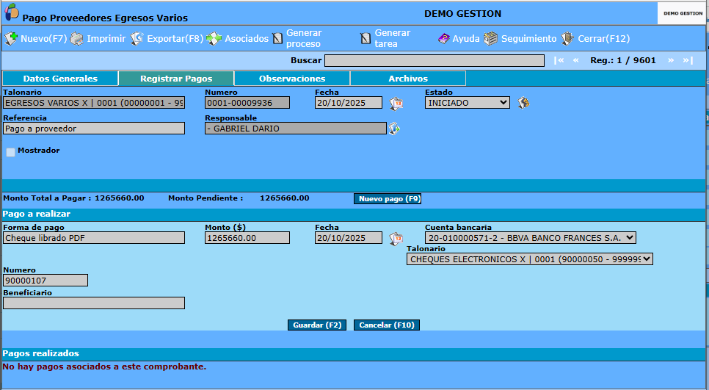Click the Seguimiento icon
This screenshot has width=709, height=390.
point(491,39)
